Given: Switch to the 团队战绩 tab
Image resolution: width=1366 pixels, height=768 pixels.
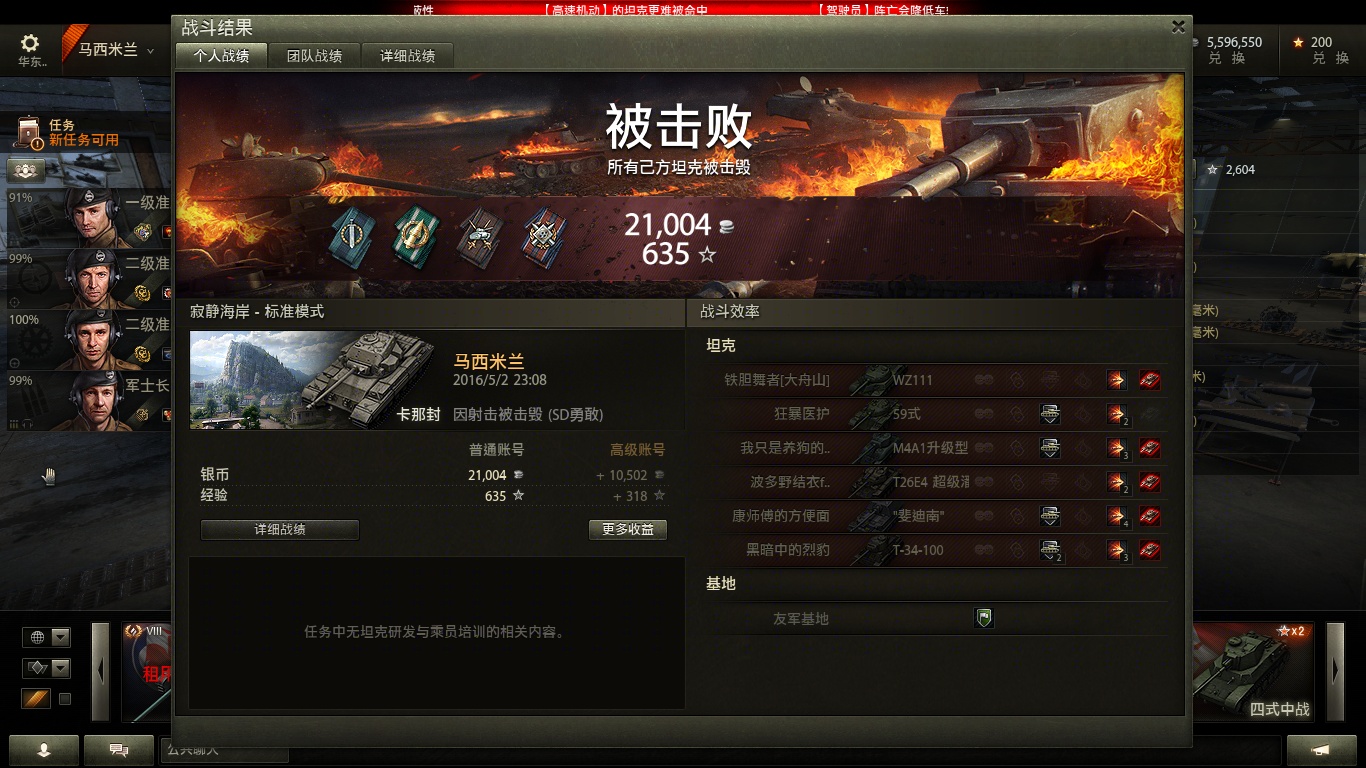Looking at the screenshot, I should tap(314, 56).
